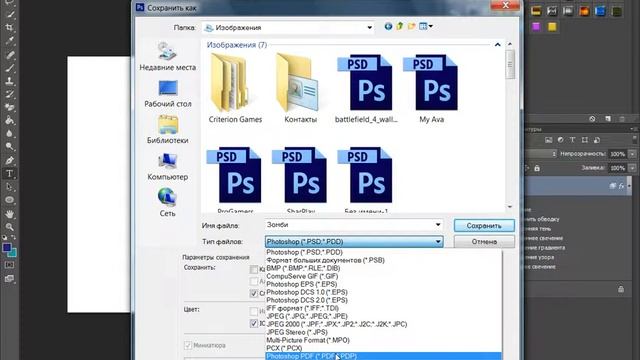The image size is (640, 360).
Task: Choose CompuServe GIF format
Action: coord(383,276)
